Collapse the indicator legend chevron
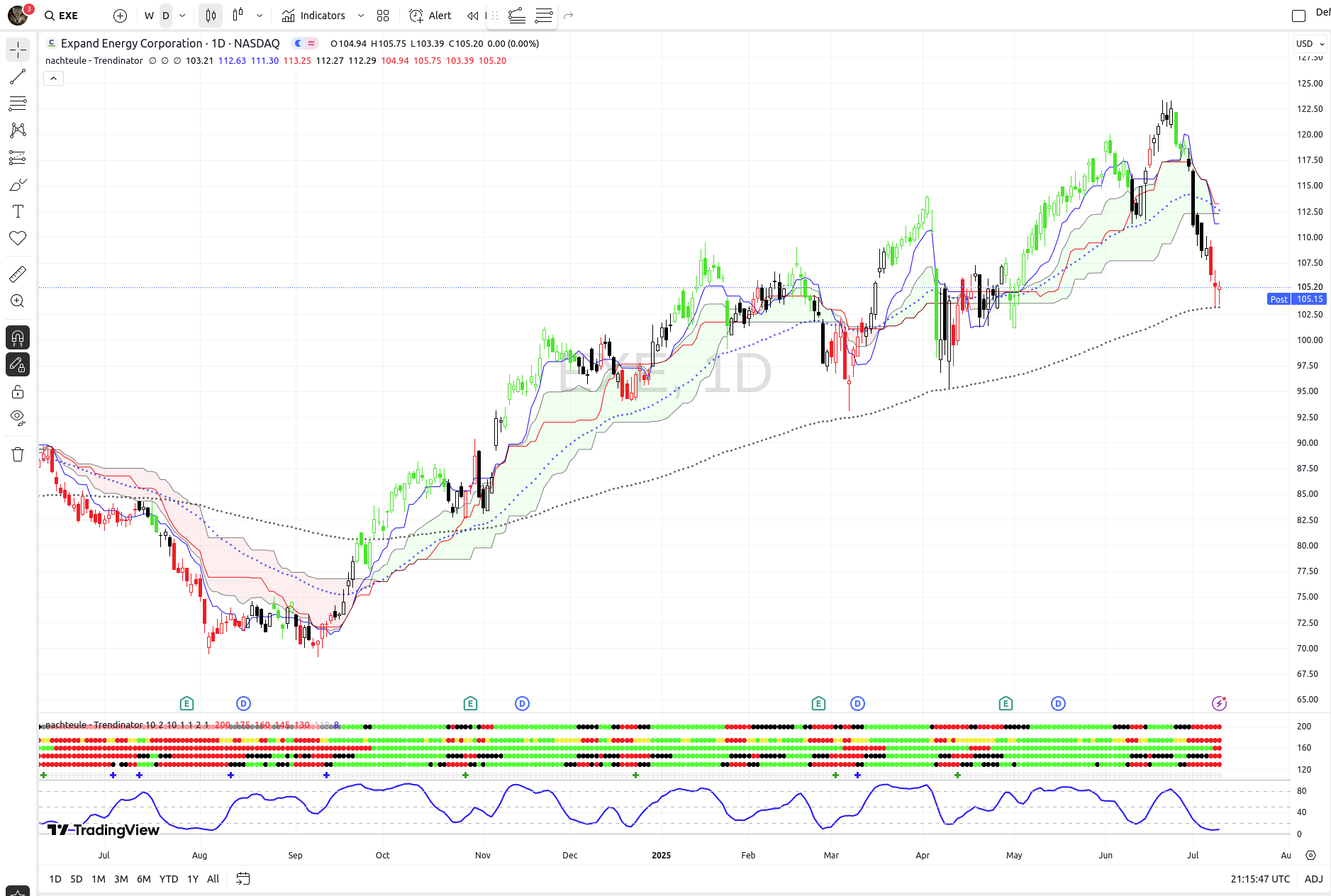The width and height of the screenshot is (1331, 896). (53, 79)
